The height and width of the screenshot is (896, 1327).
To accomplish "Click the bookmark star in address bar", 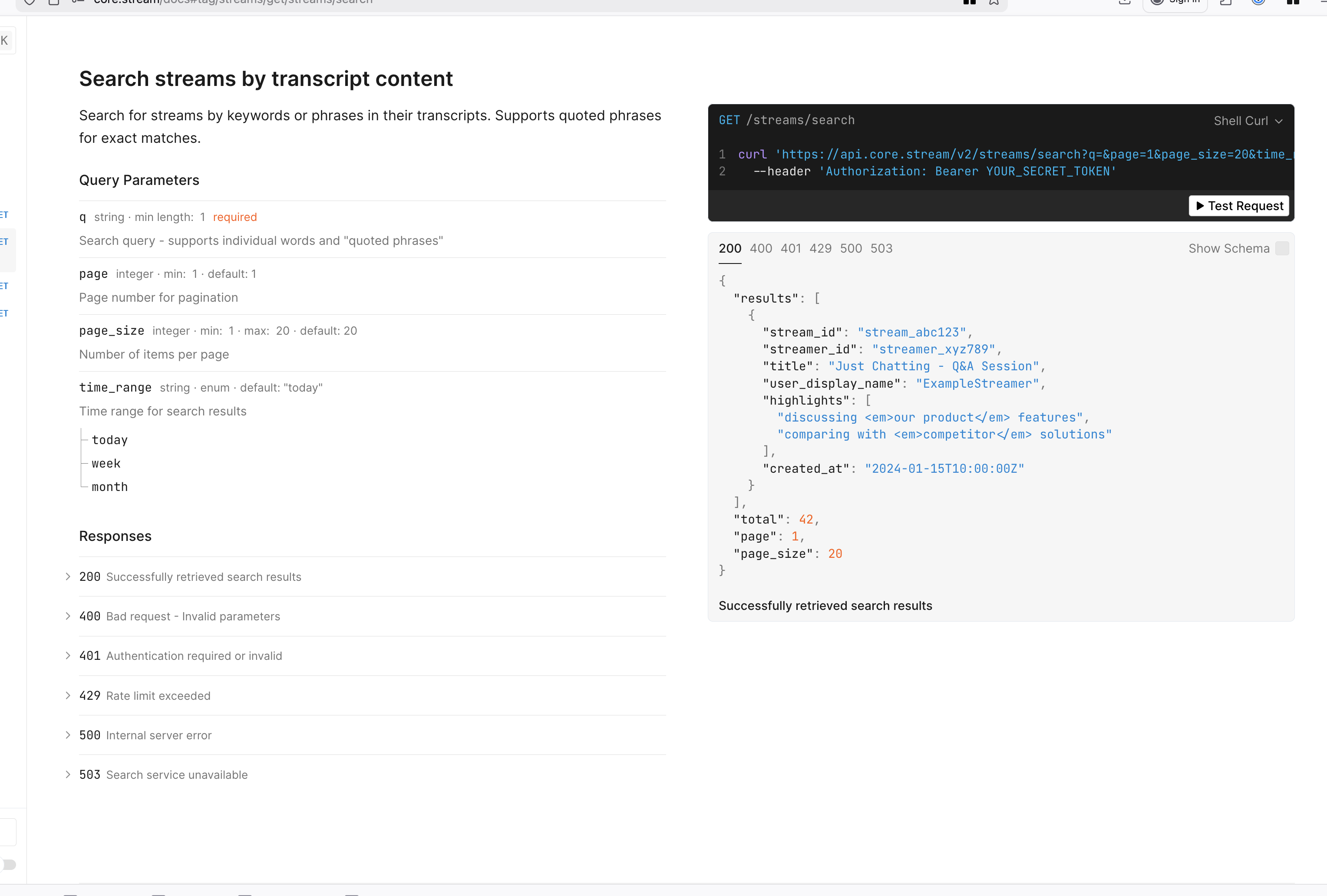I will point(994,2).
